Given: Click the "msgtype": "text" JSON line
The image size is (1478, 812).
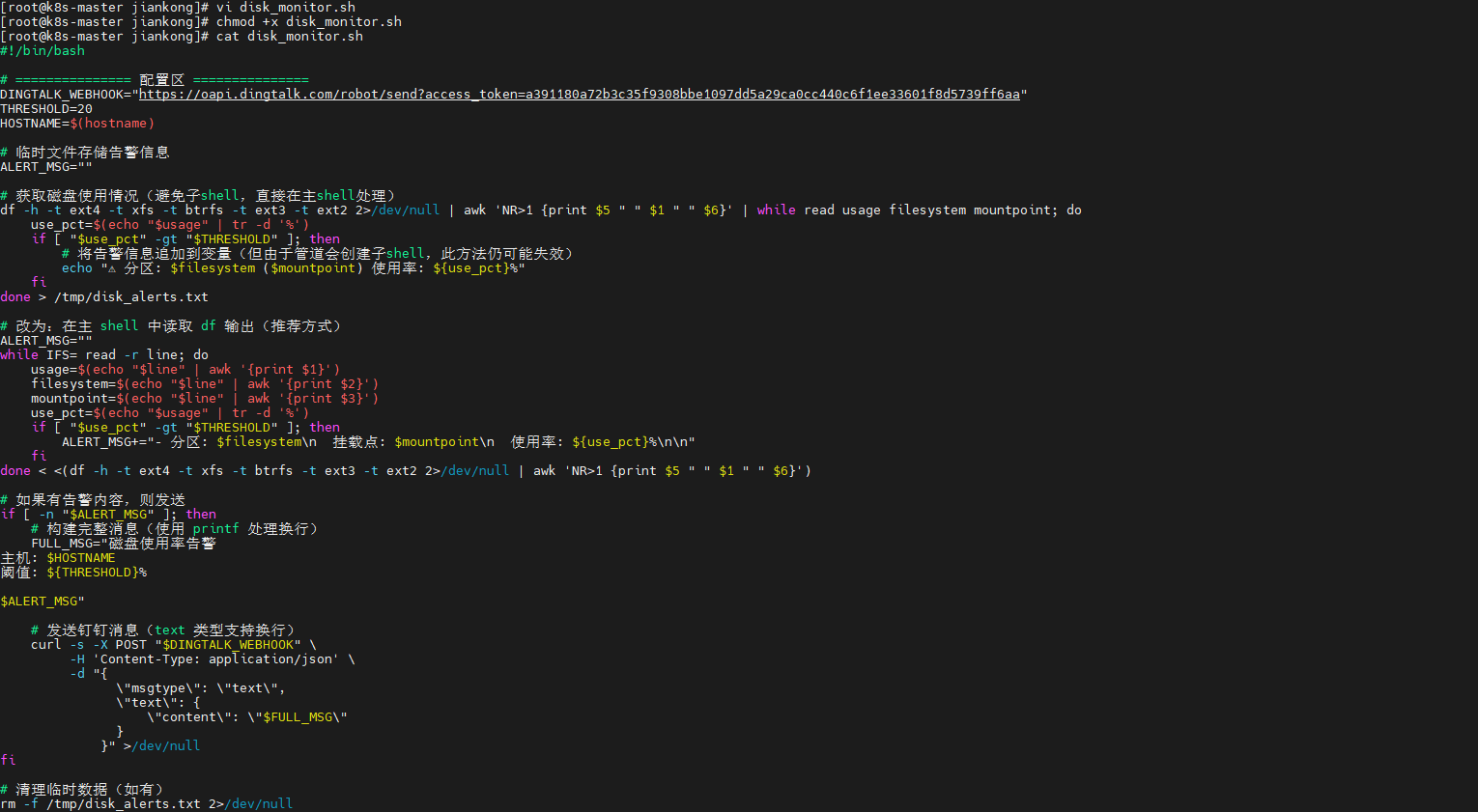Looking at the screenshot, I should click(201, 688).
